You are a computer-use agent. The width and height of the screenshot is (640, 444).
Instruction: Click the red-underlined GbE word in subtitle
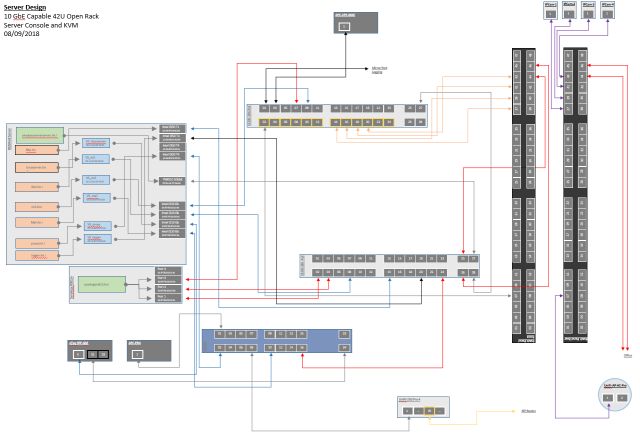[23, 15]
